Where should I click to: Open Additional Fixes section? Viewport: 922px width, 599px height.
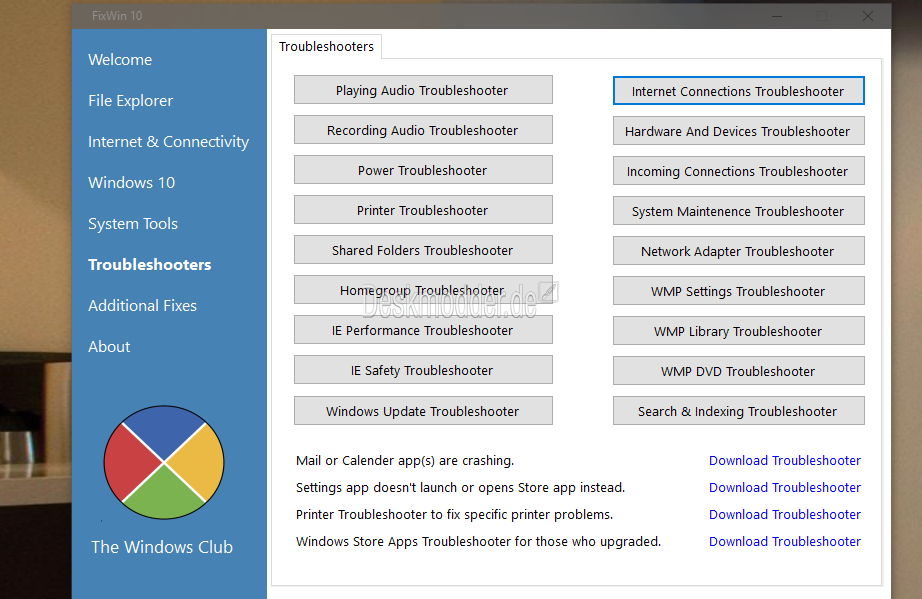tap(142, 306)
